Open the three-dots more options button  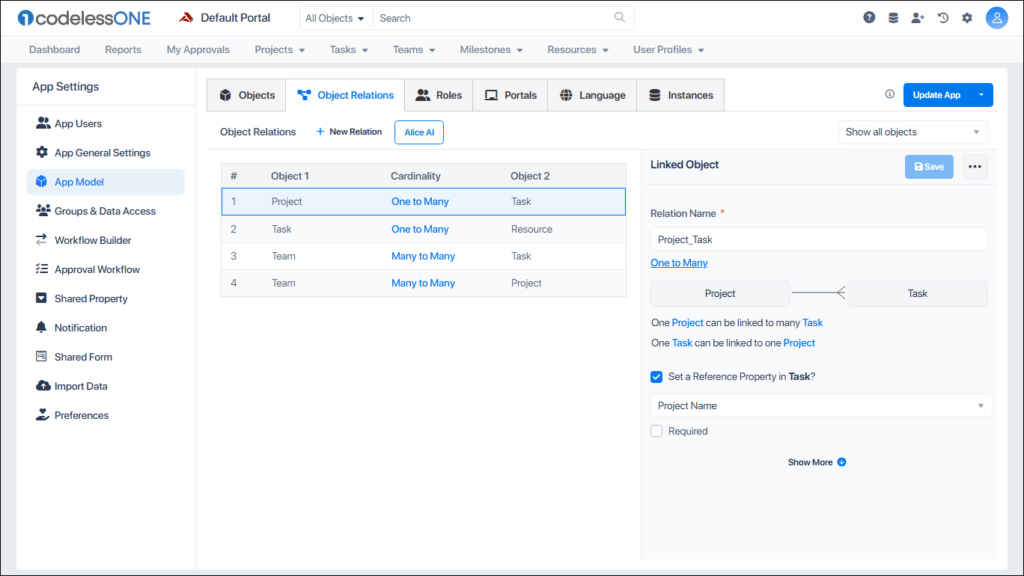click(x=975, y=167)
